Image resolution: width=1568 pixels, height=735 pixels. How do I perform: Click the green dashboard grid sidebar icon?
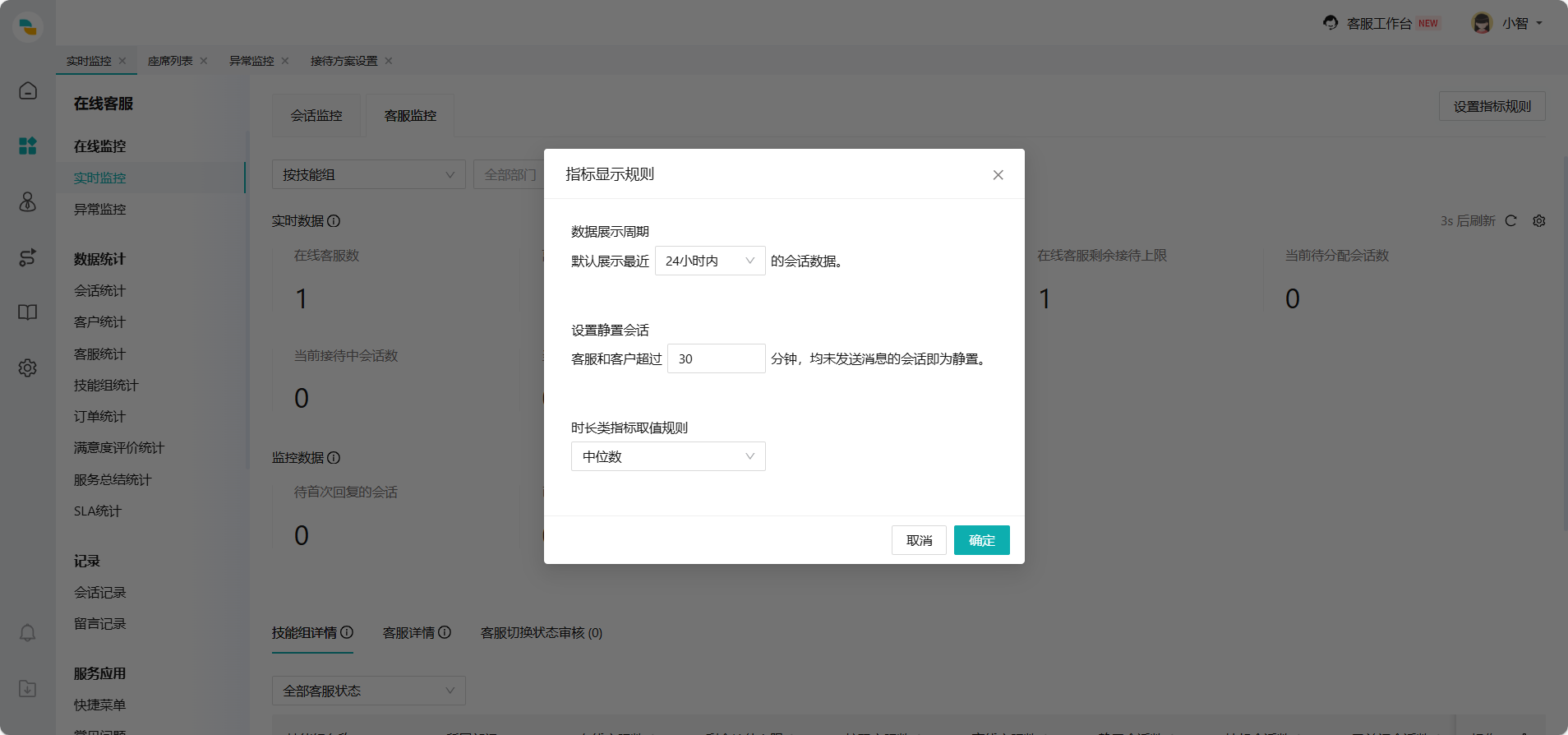point(28,146)
